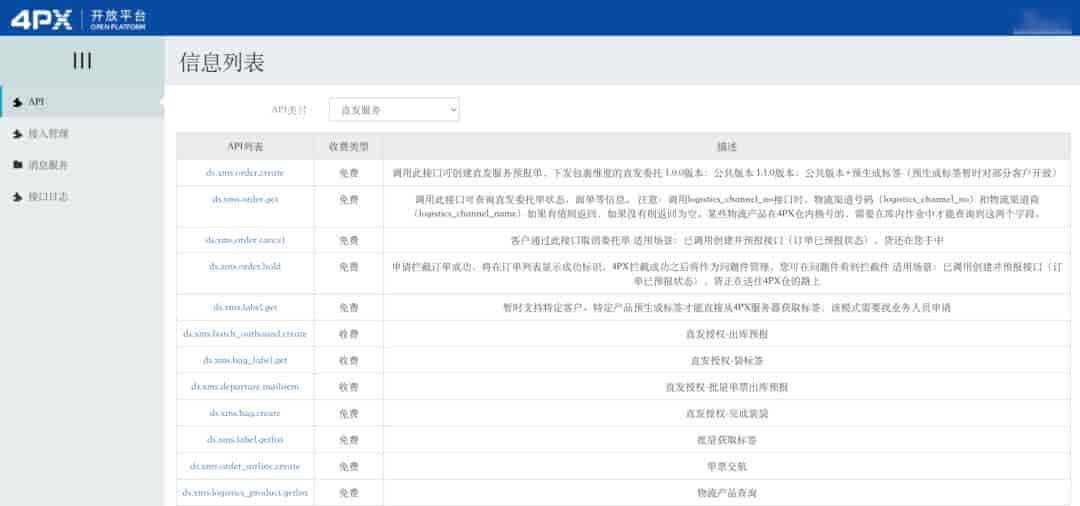Open the ds.xms.order.cancel API link
Image resolution: width=1080 pixels, height=506 pixels.
(x=245, y=240)
